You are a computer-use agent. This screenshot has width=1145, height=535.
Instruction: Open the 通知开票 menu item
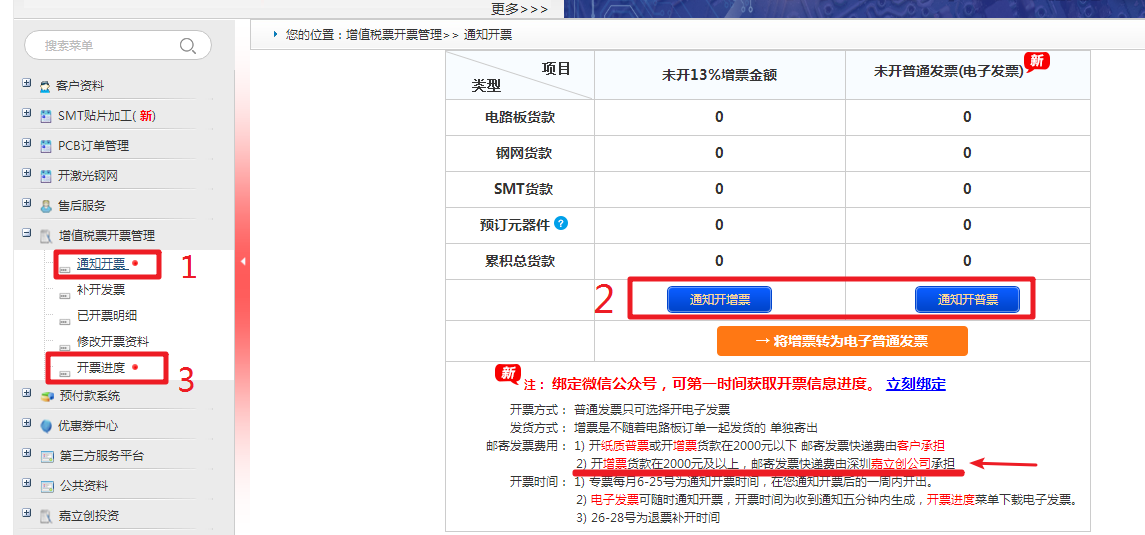(101, 264)
